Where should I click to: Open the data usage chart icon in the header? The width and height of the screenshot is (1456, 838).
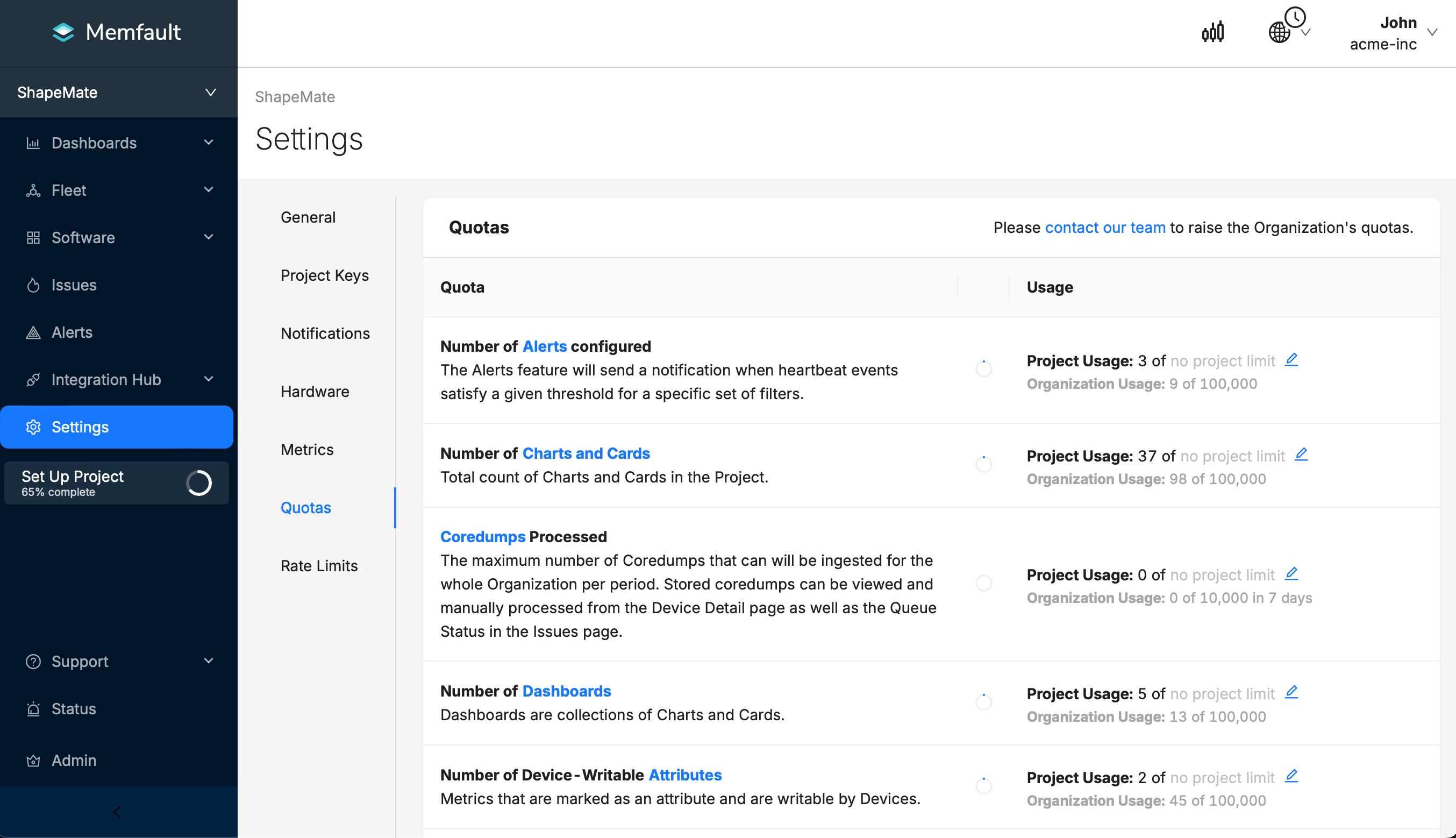tap(1212, 32)
